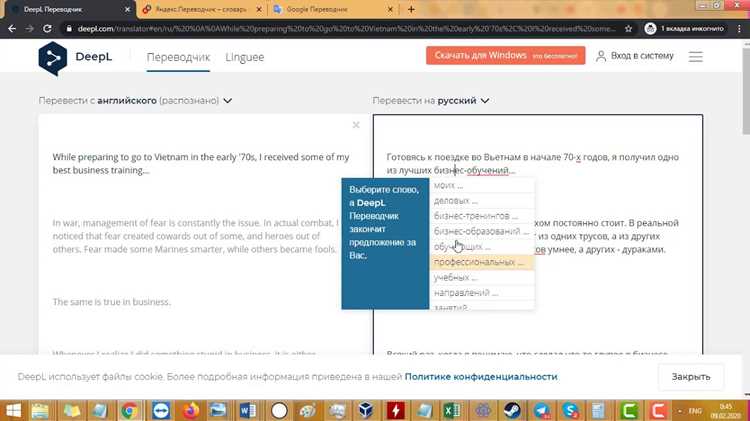Image resolution: width=750 pixels, height=421 pixels.
Task: Open the Политике конфиденциальности link
Action: coord(481,377)
